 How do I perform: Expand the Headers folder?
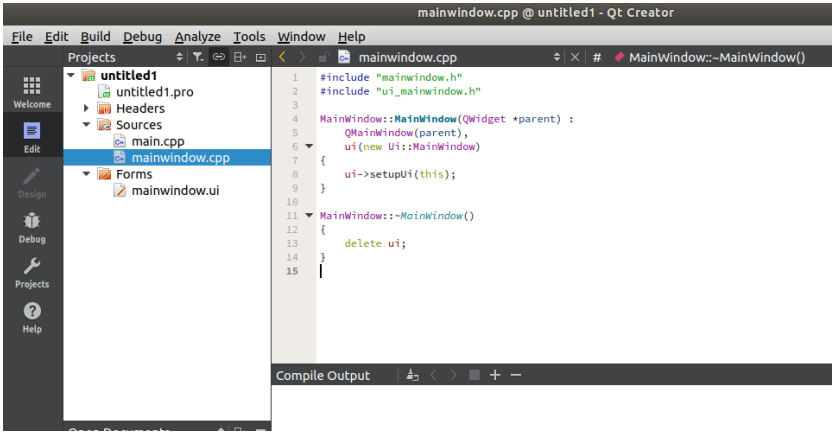click(86, 108)
